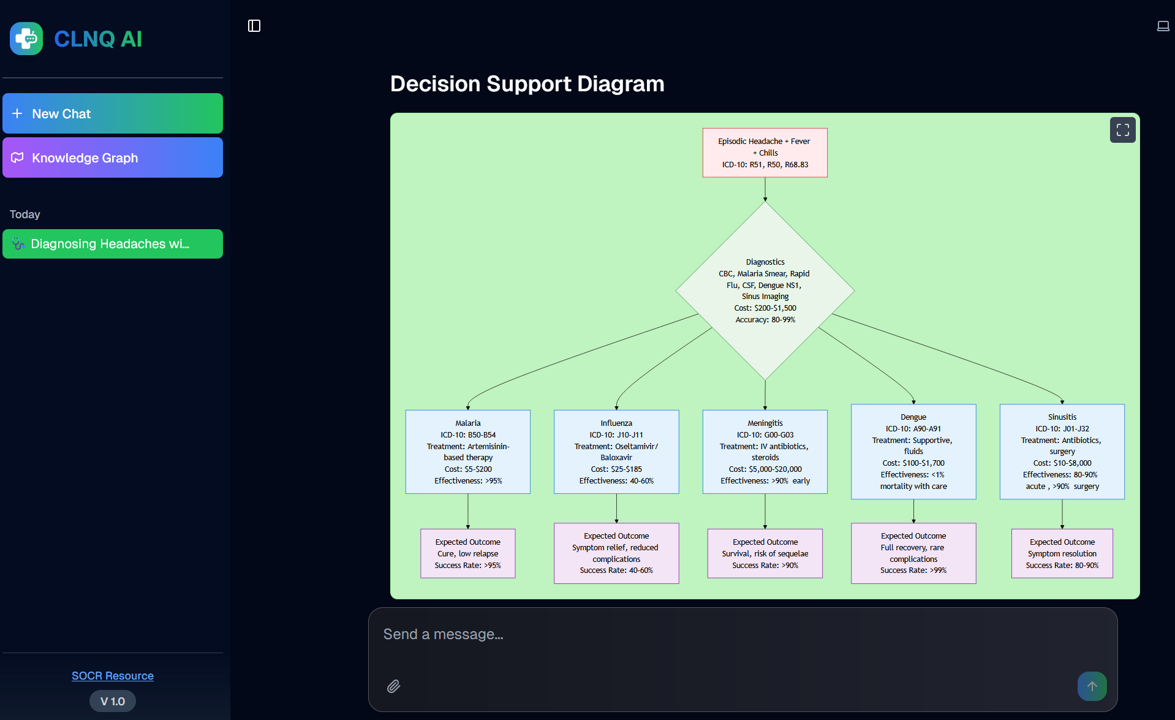Click the CLNQ AI medical cross logo

pos(26,38)
